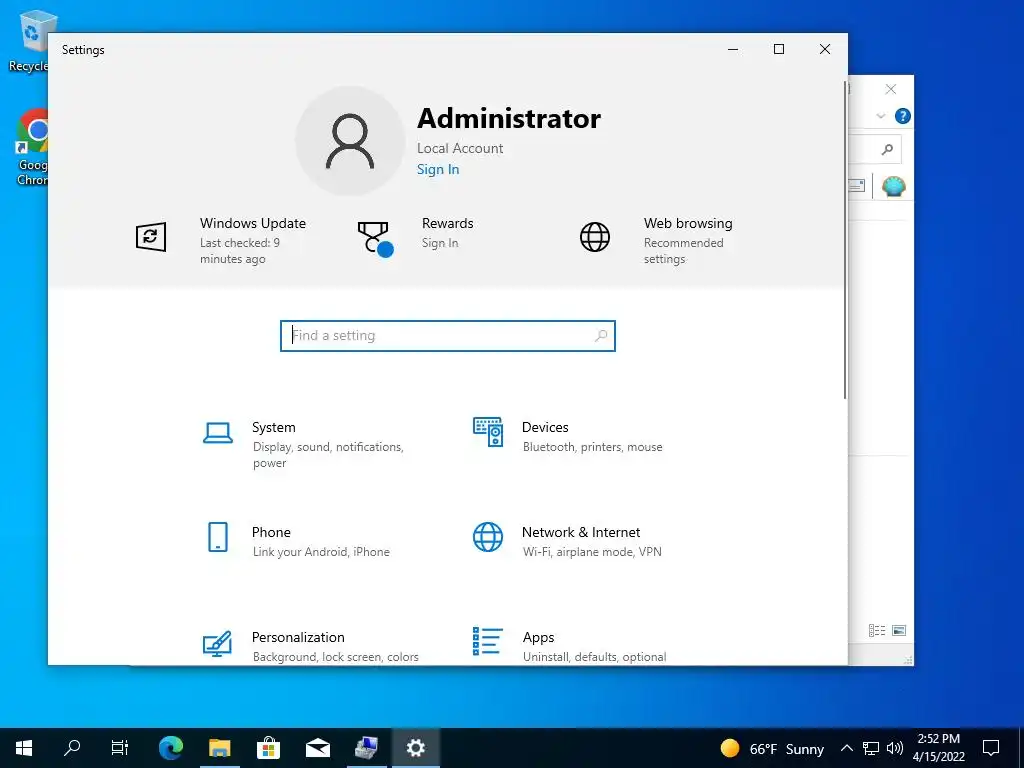Image resolution: width=1024 pixels, height=768 pixels.
Task: Switch to details view in background window
Action: (876, 630)
